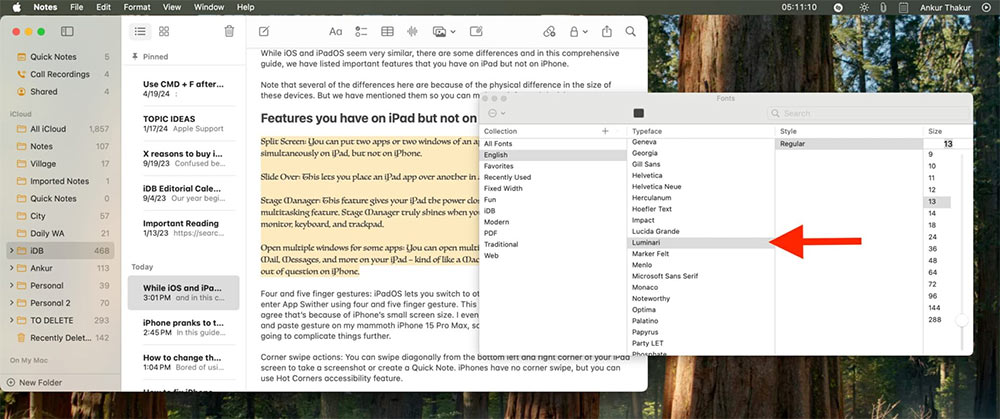Image resolution: width=1000 pixels, height=419 pixels.
Task: Select Fixed Width collection
Action: 552,188
